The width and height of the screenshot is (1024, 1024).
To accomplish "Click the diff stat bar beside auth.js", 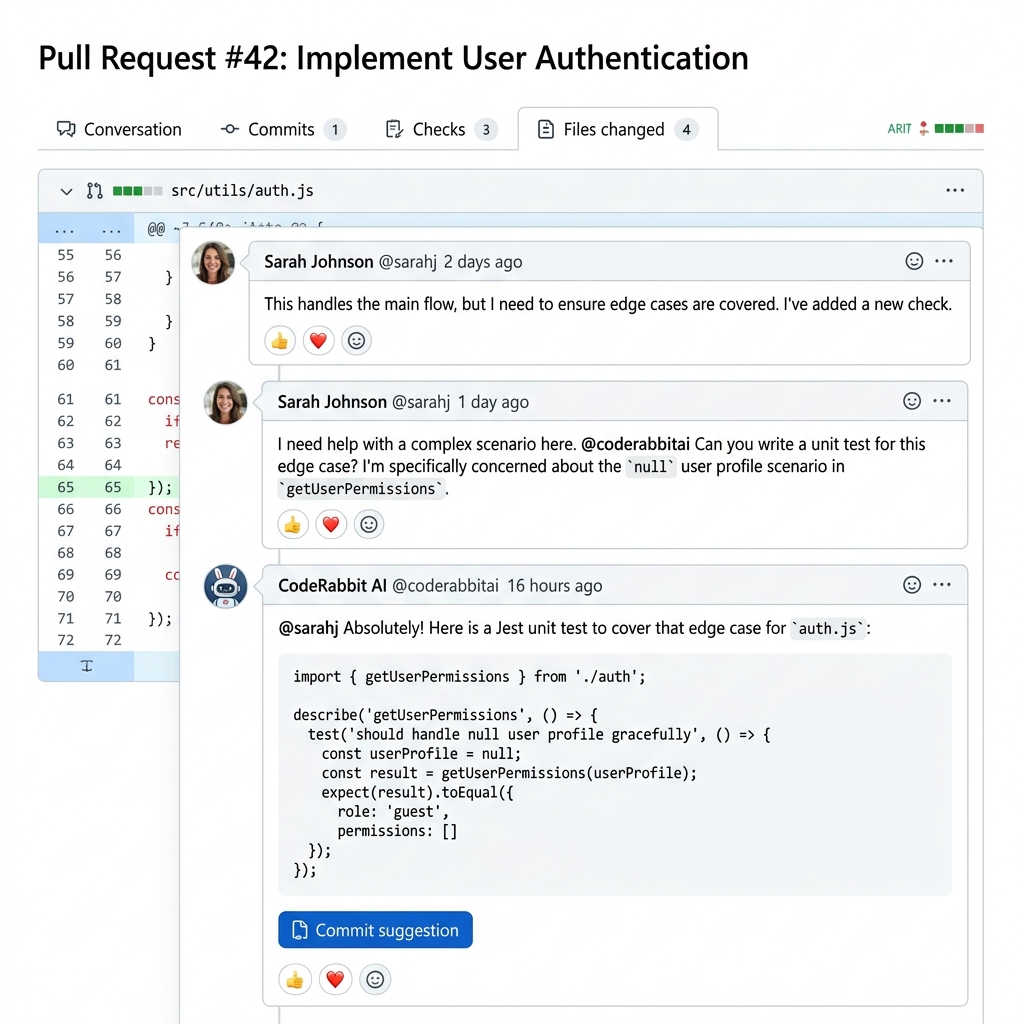I will [137, 191].
